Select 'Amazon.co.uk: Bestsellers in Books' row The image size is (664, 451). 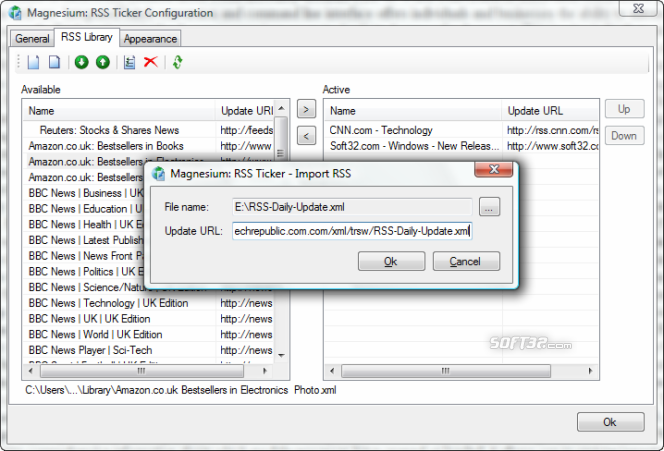tap(149, 146)
